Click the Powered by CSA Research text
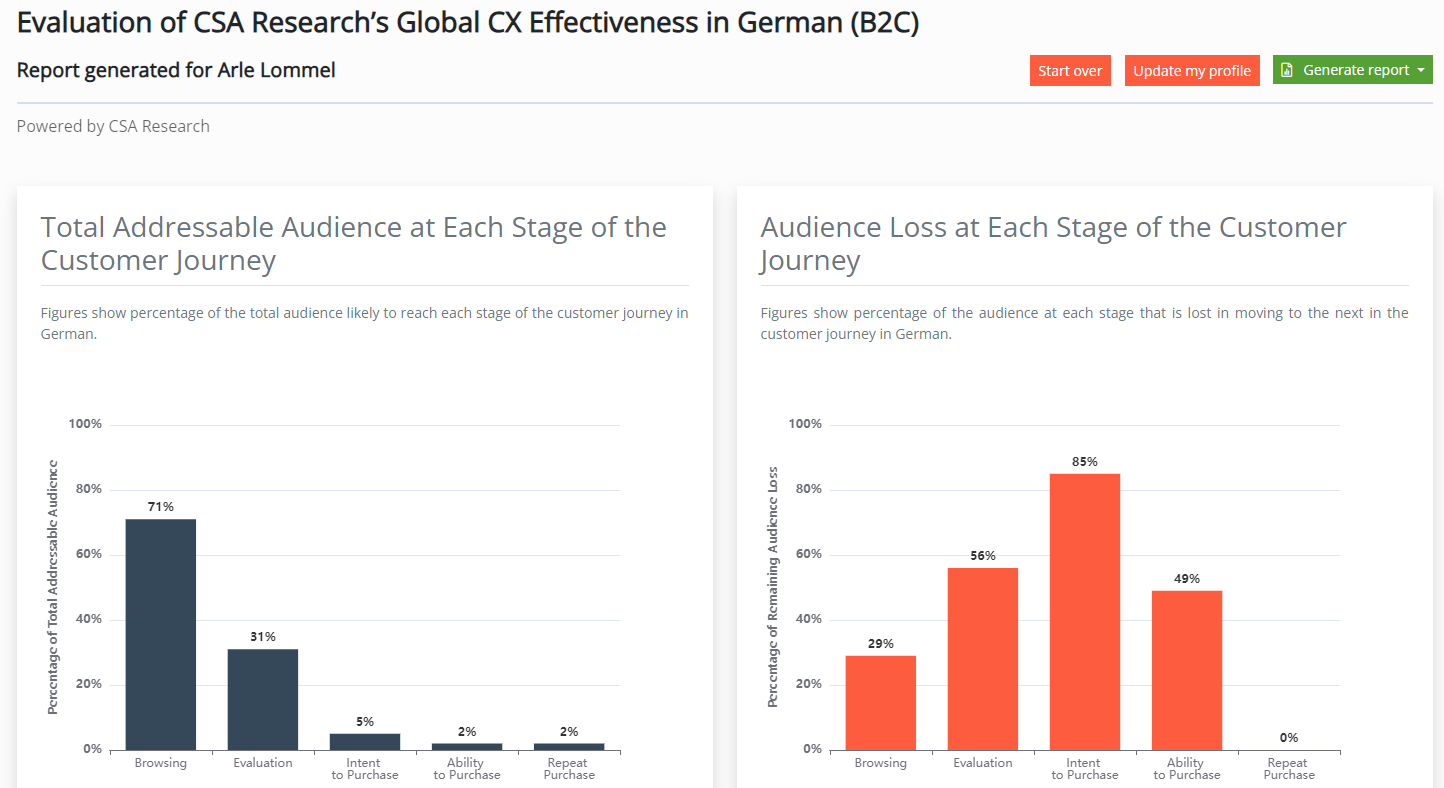The width and height of the screenshot is (1444, 788). tap(113, 126)
